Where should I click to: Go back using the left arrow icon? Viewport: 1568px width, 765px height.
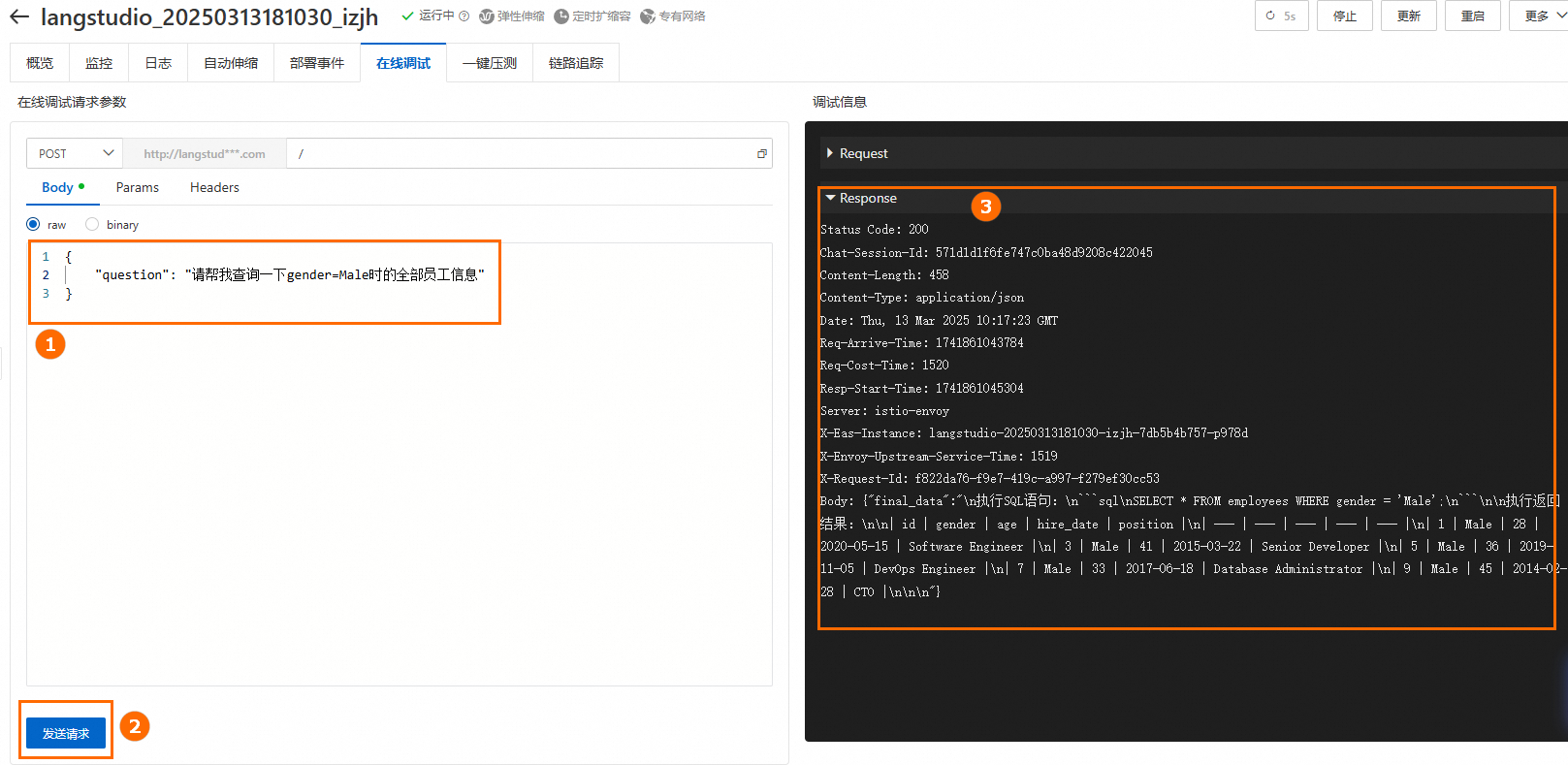pos(19,17)
